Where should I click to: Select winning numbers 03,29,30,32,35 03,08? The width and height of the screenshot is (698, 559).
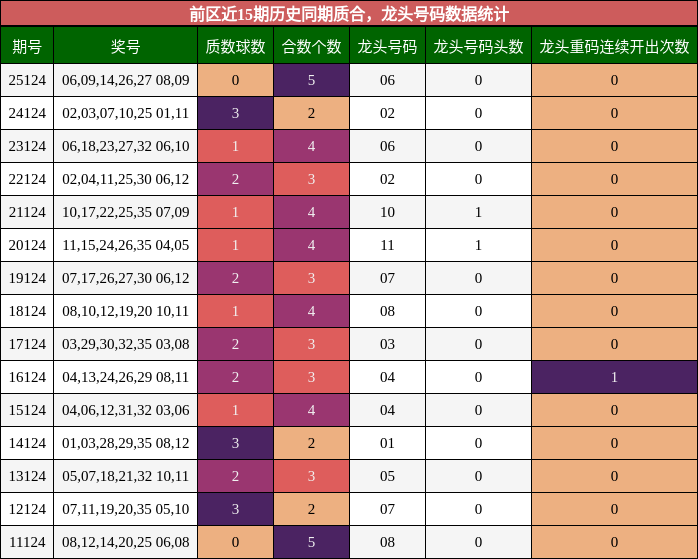(x=126, y=344)
